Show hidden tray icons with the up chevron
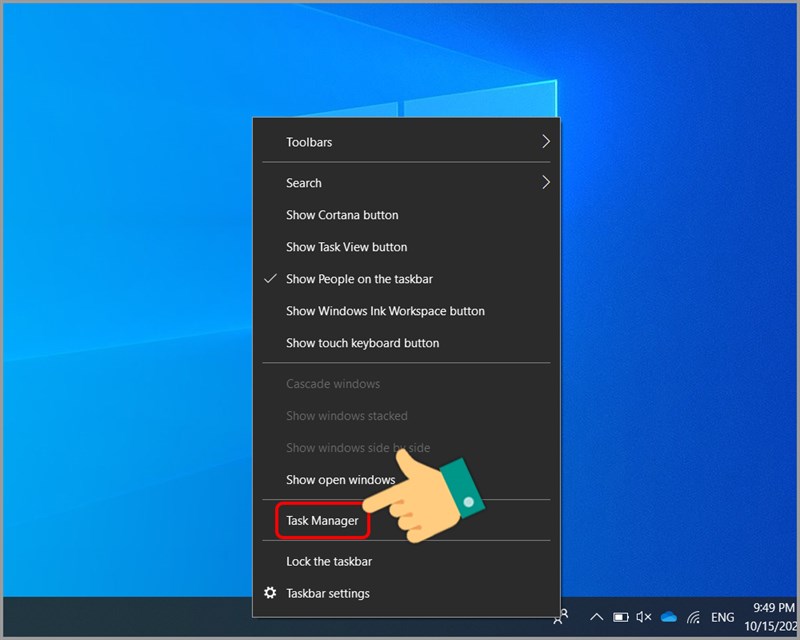The height and width of the screenshot is (640, 800). (x=596, y=617)
